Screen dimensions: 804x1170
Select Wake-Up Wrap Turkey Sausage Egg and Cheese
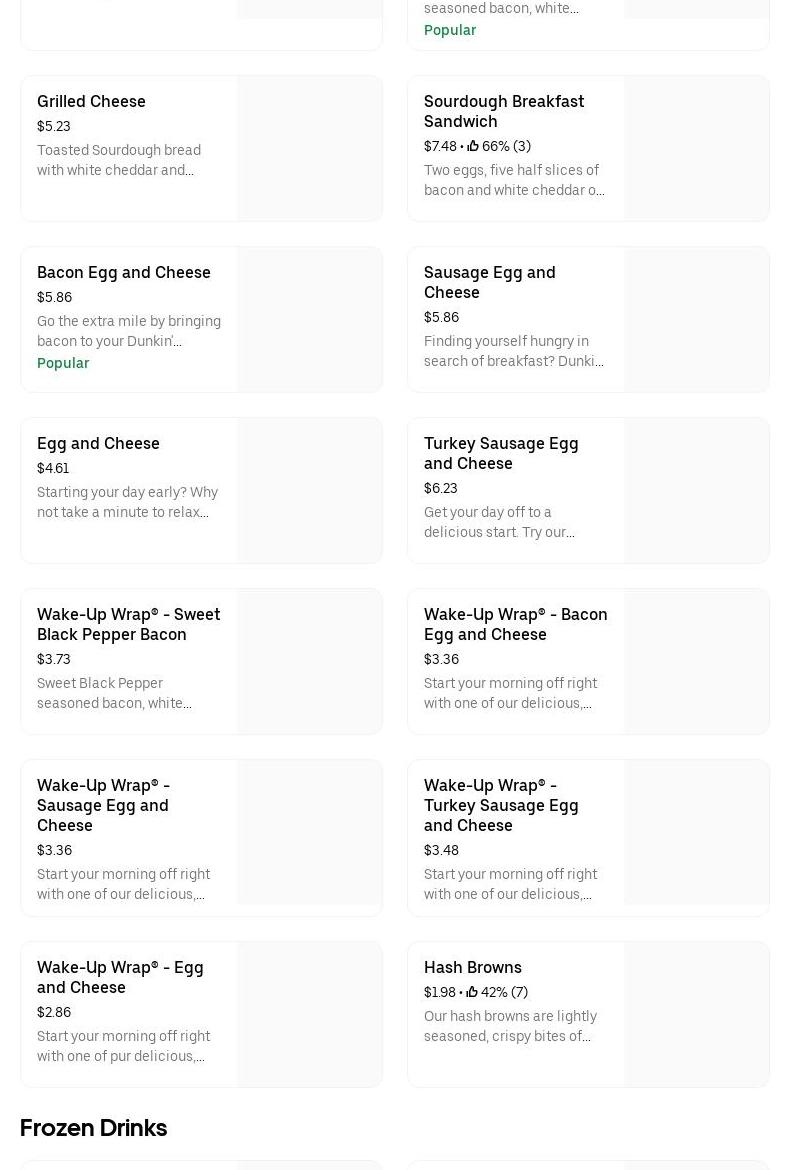click(x=500, y=805)
